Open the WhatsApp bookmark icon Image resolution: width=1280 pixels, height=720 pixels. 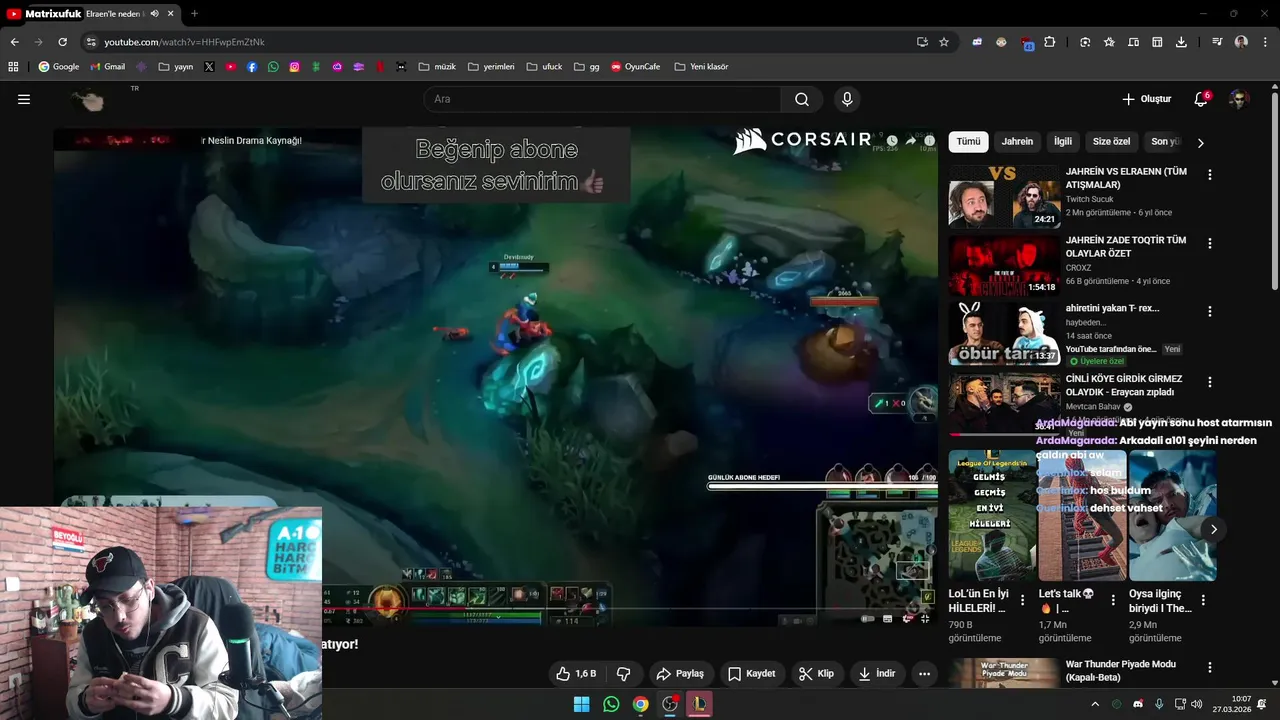point(273,67)
